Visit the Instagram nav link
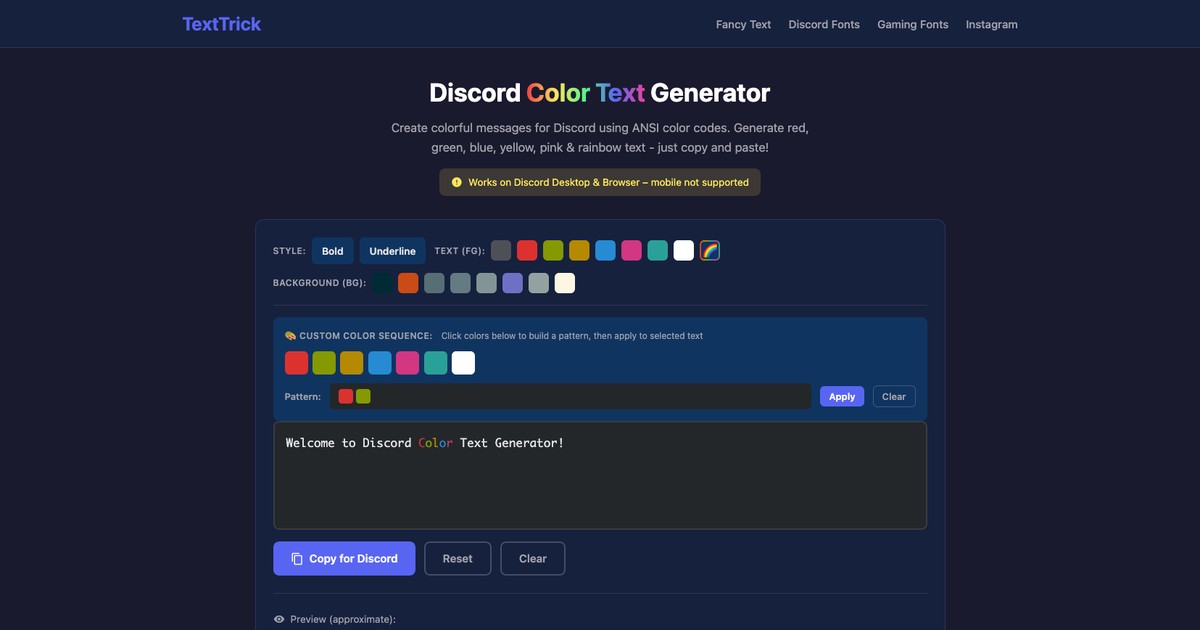Image resolution: width=1200 pixels, height=630 pixels. [991, 24]
